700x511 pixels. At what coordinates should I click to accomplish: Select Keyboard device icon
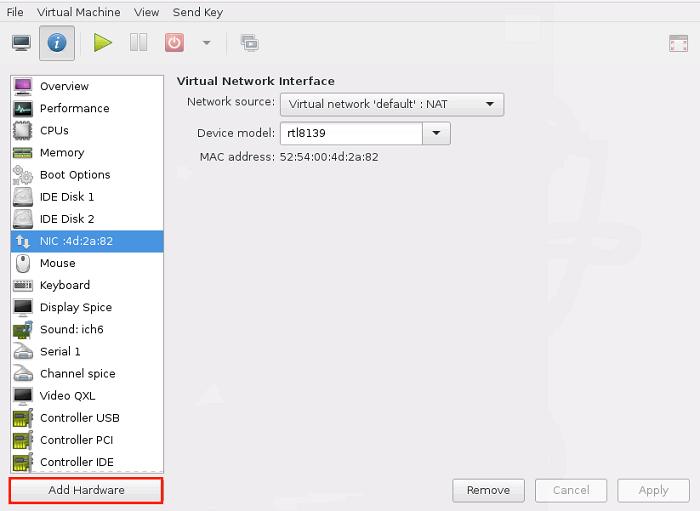pyautogui.click(x=23, y=285)
